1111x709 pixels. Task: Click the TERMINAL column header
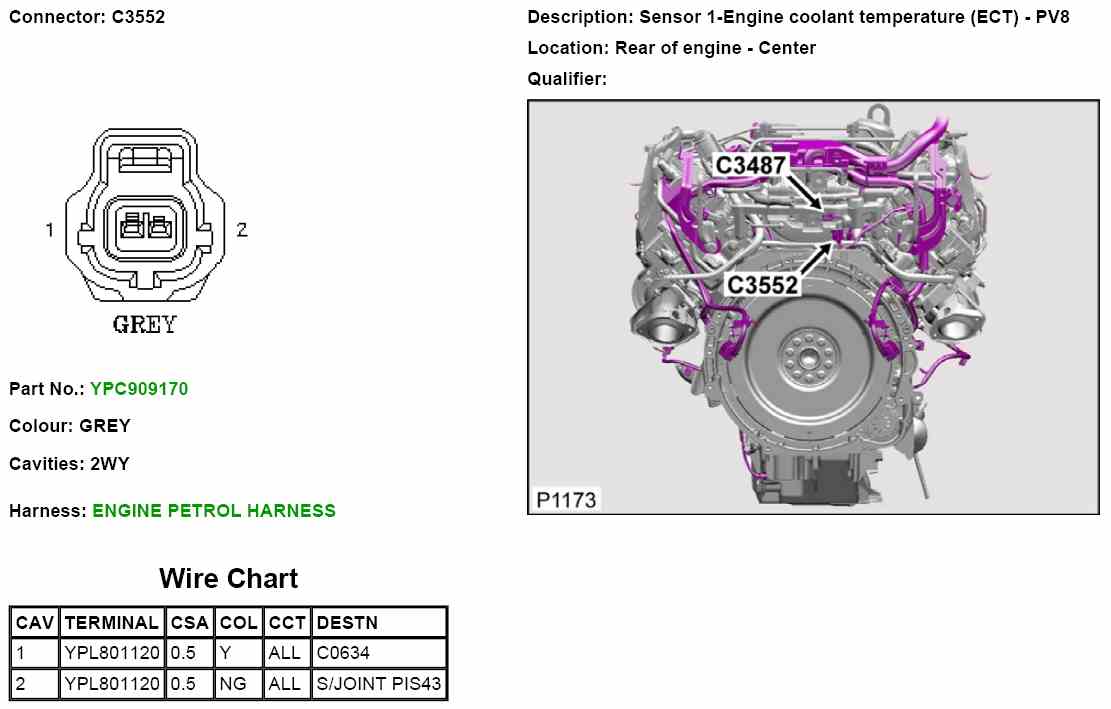[x=111, y=623]
